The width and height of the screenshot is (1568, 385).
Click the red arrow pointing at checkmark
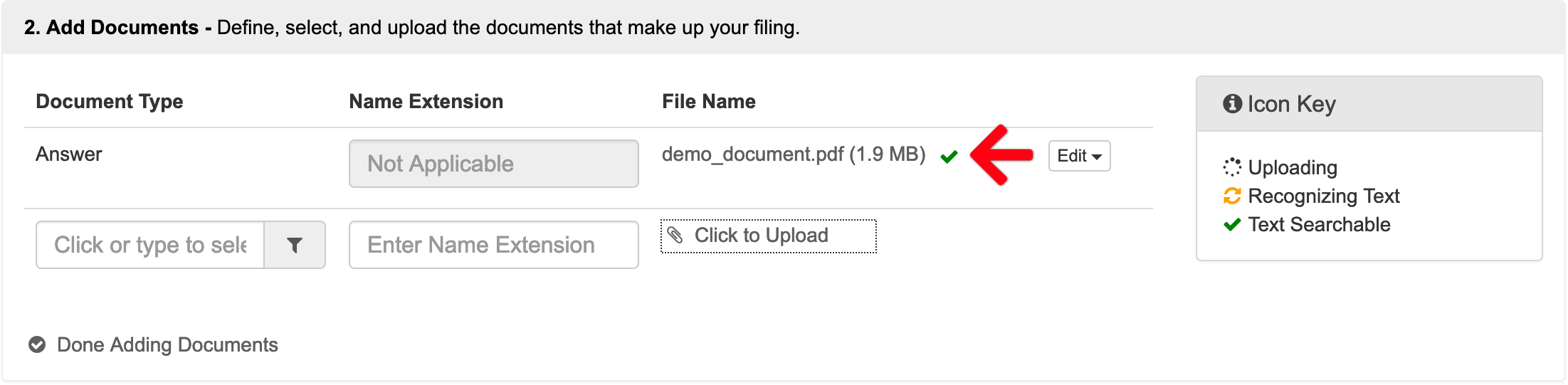coord(1001,154)
